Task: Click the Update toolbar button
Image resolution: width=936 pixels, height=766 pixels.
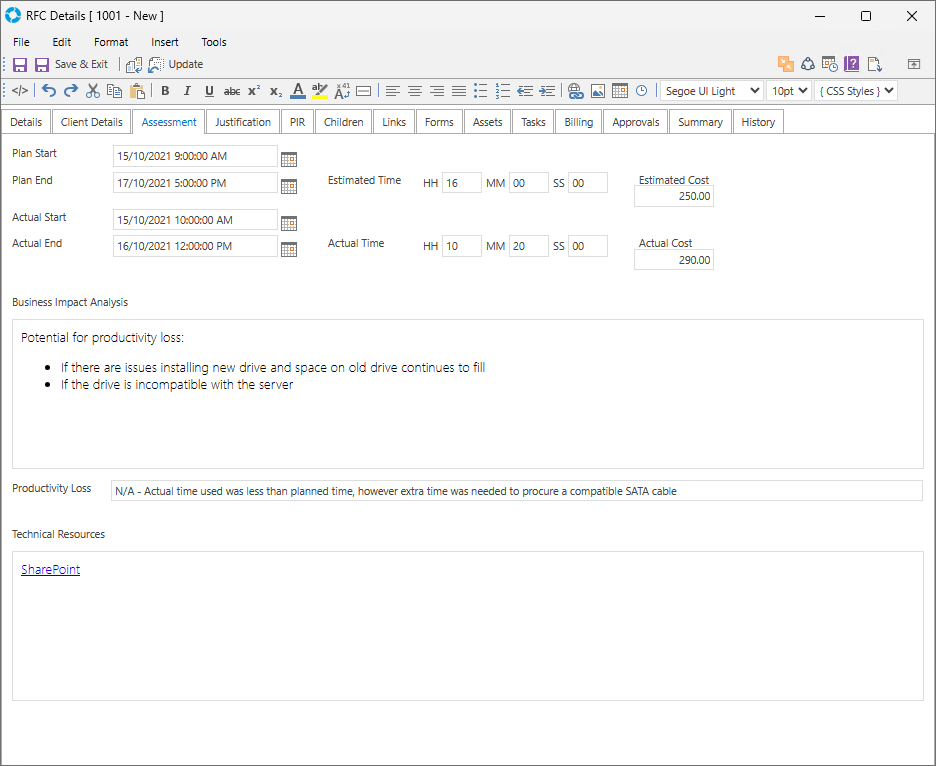Action: pyautogui.click(x=176, y=64)
